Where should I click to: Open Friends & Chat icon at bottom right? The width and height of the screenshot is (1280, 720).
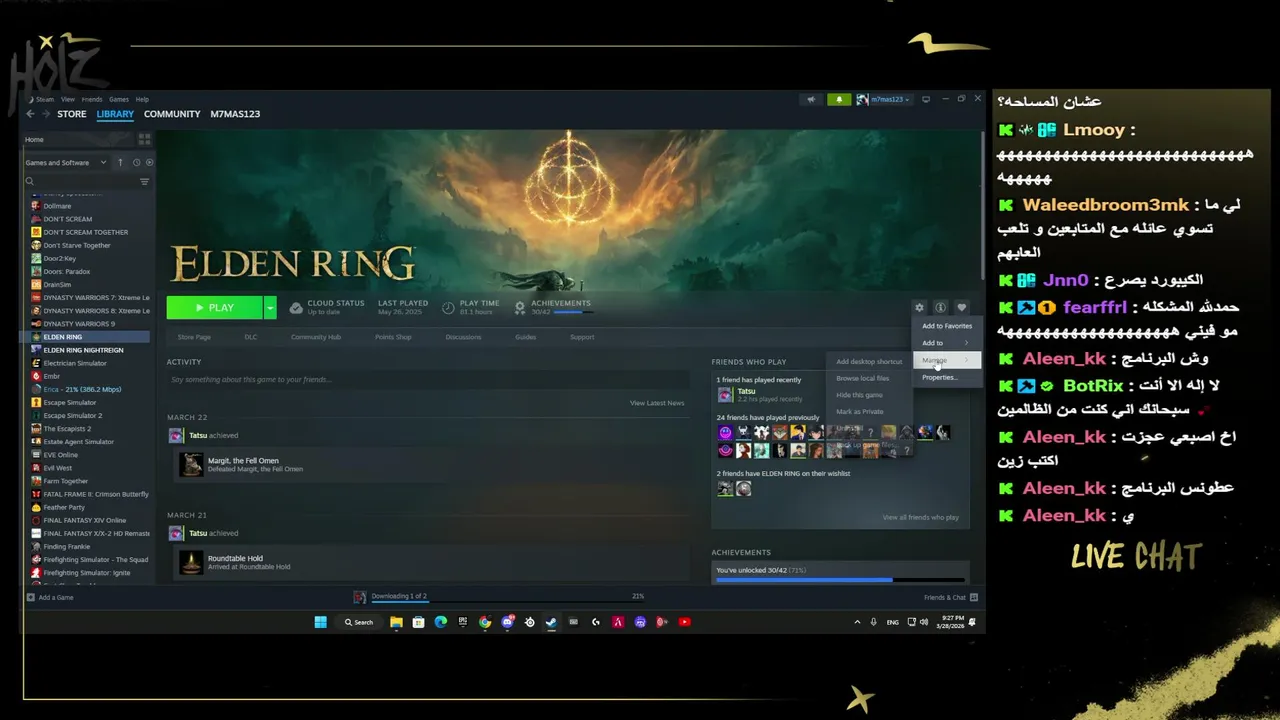pyautogui.click(x=974, y=597)
